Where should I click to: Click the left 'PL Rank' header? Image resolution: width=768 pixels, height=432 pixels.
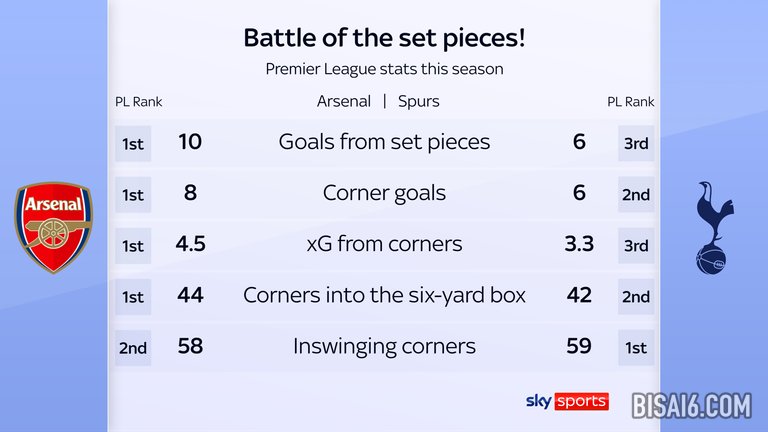139,101
